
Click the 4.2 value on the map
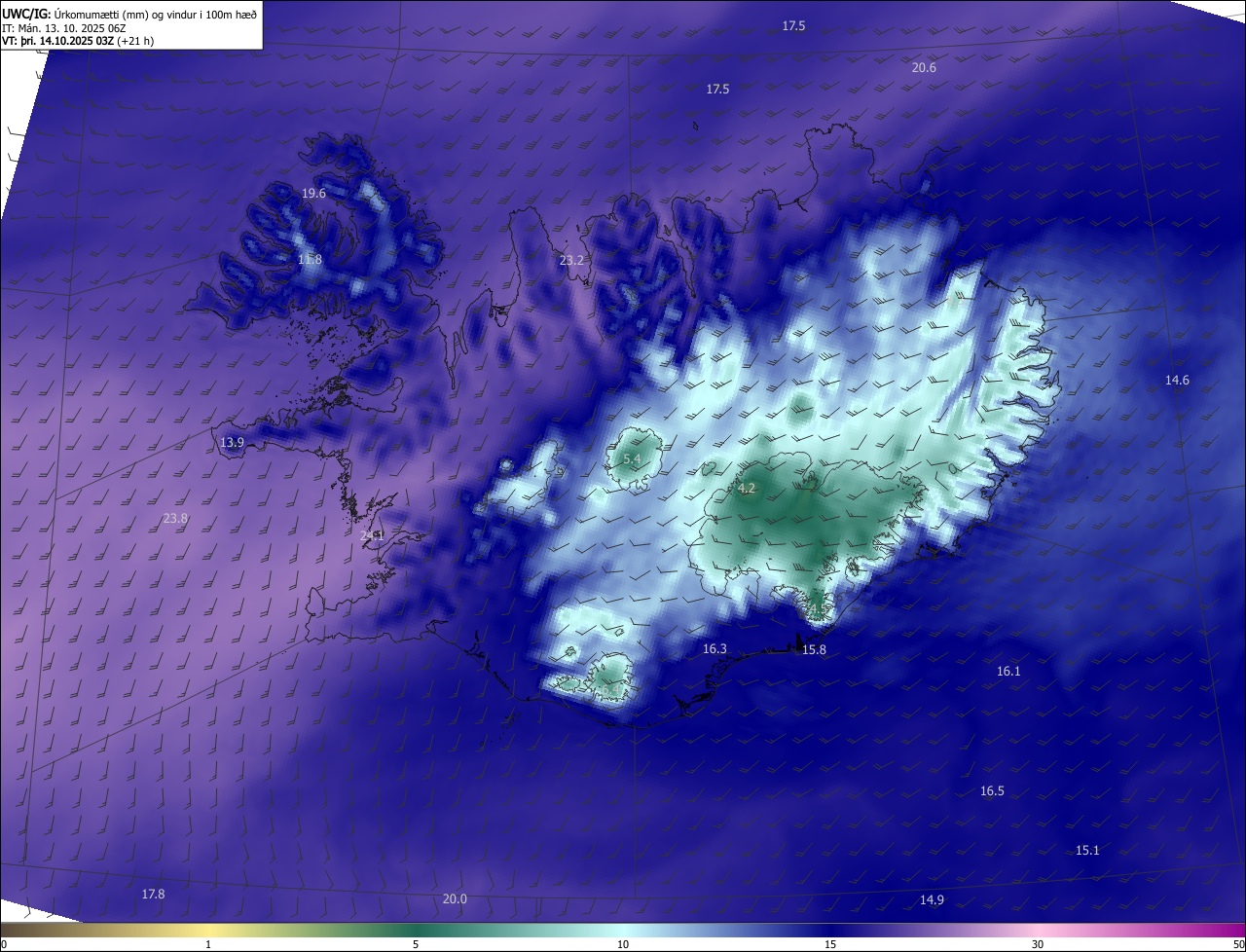click(x=747, y=489)
